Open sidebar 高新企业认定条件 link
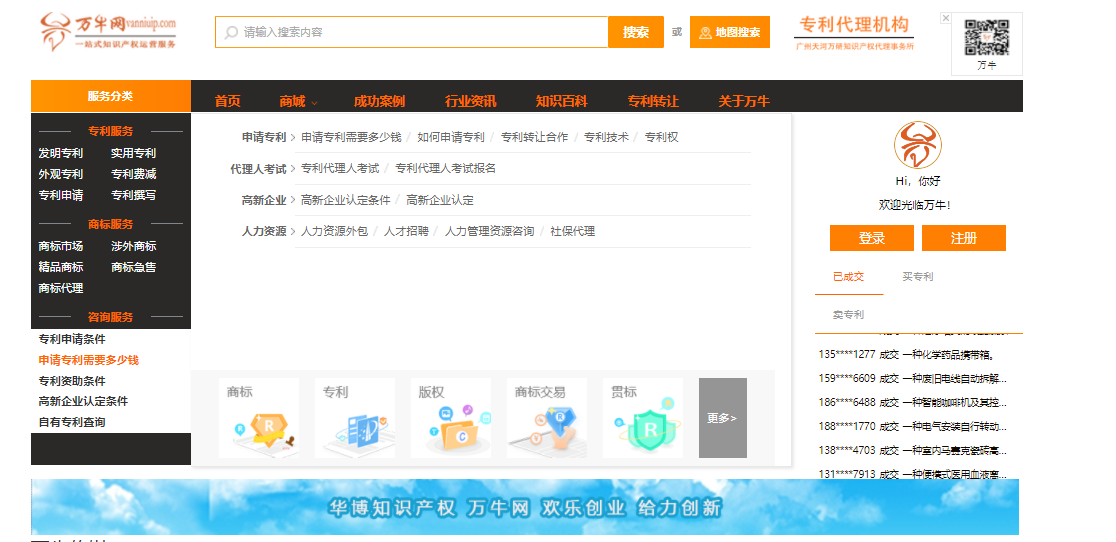Viewport: 1116px width, 542px height. [x=83, y=401]
